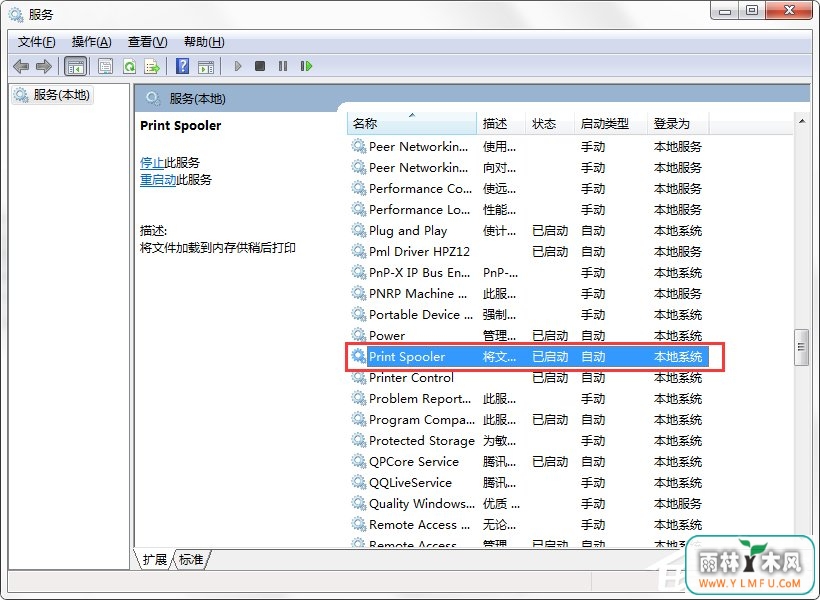Select the Performance Co... service name

click(x=420, y=188)
